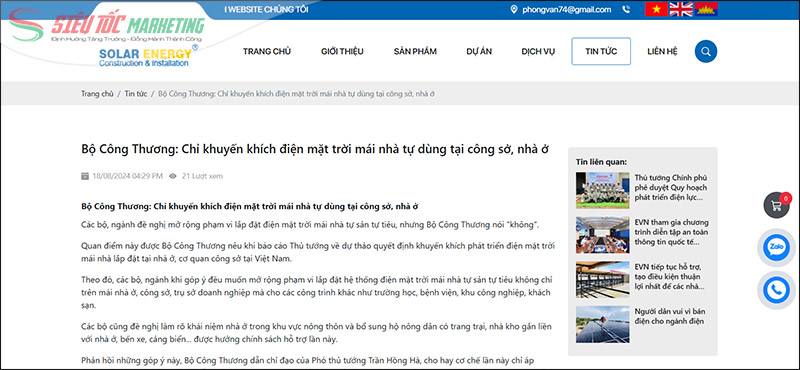Click the 'Tin liên quan:' heading

point(602,162)
